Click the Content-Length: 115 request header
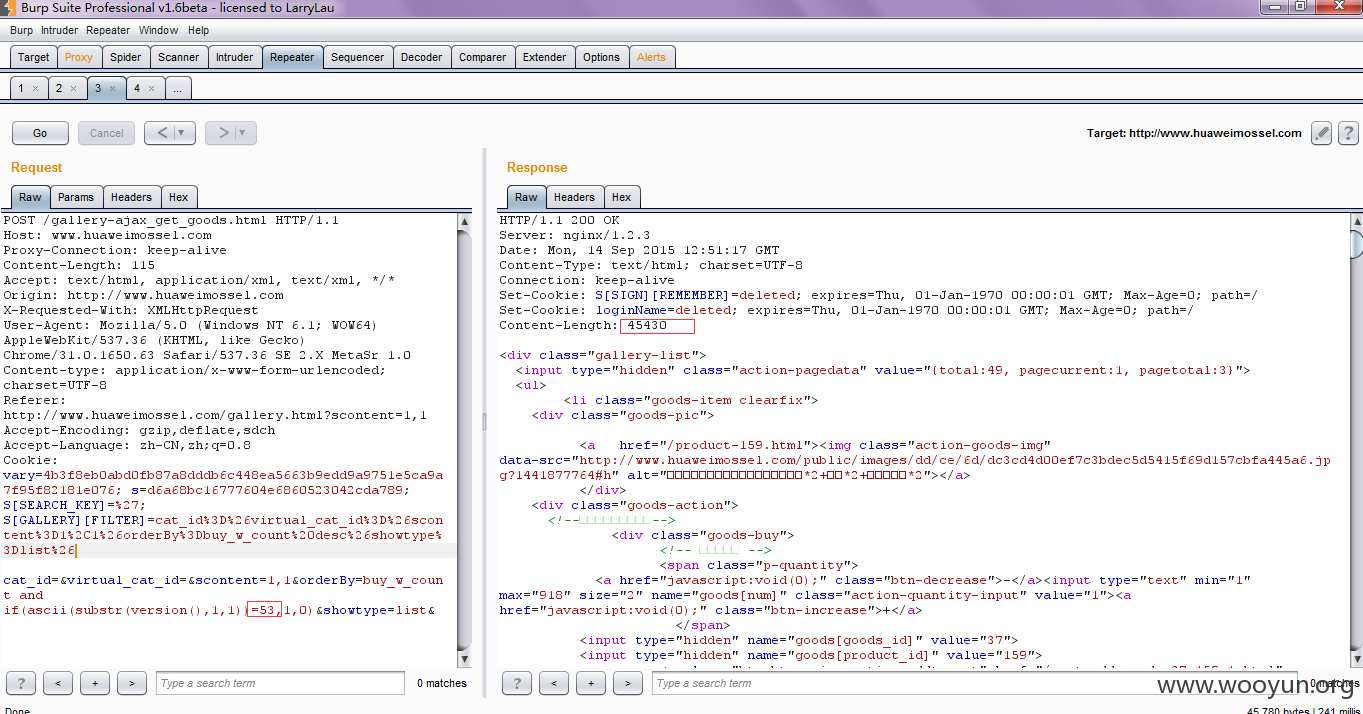Screen dimensions: 1363x714 coord(79,265)
